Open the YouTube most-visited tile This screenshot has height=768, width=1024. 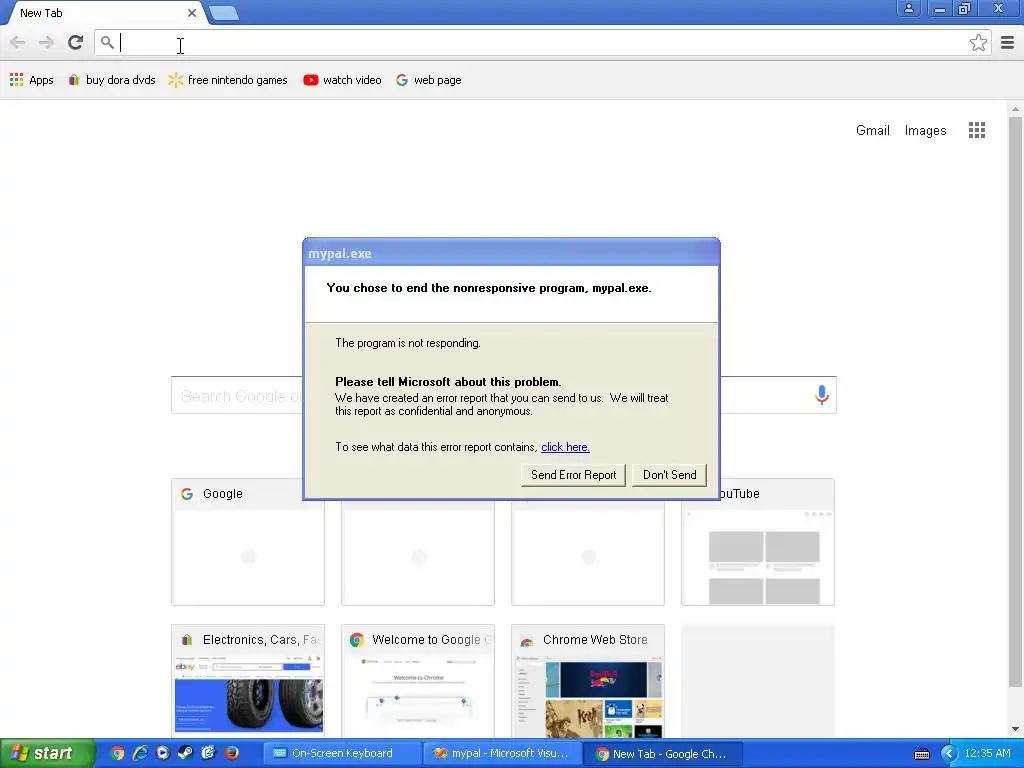point(758,542)
